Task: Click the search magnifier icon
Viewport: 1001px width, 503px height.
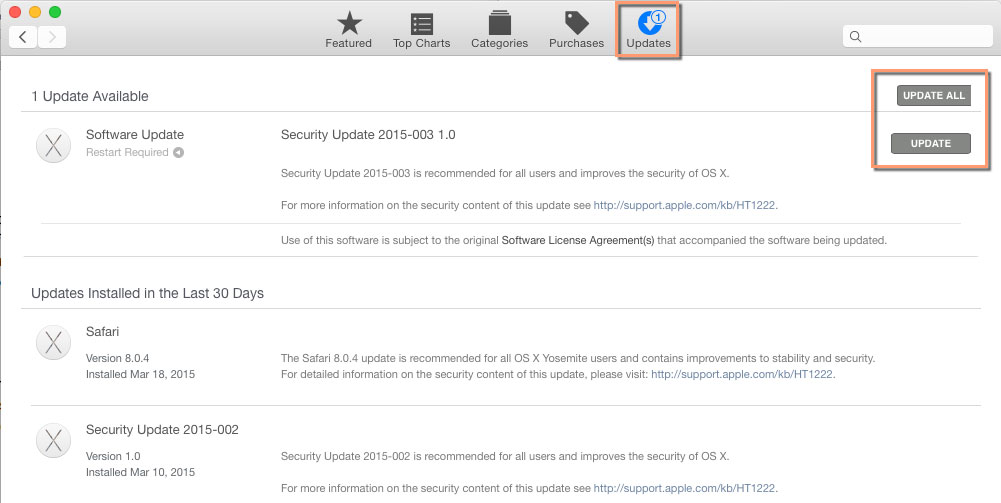Action: coord(856,37)
